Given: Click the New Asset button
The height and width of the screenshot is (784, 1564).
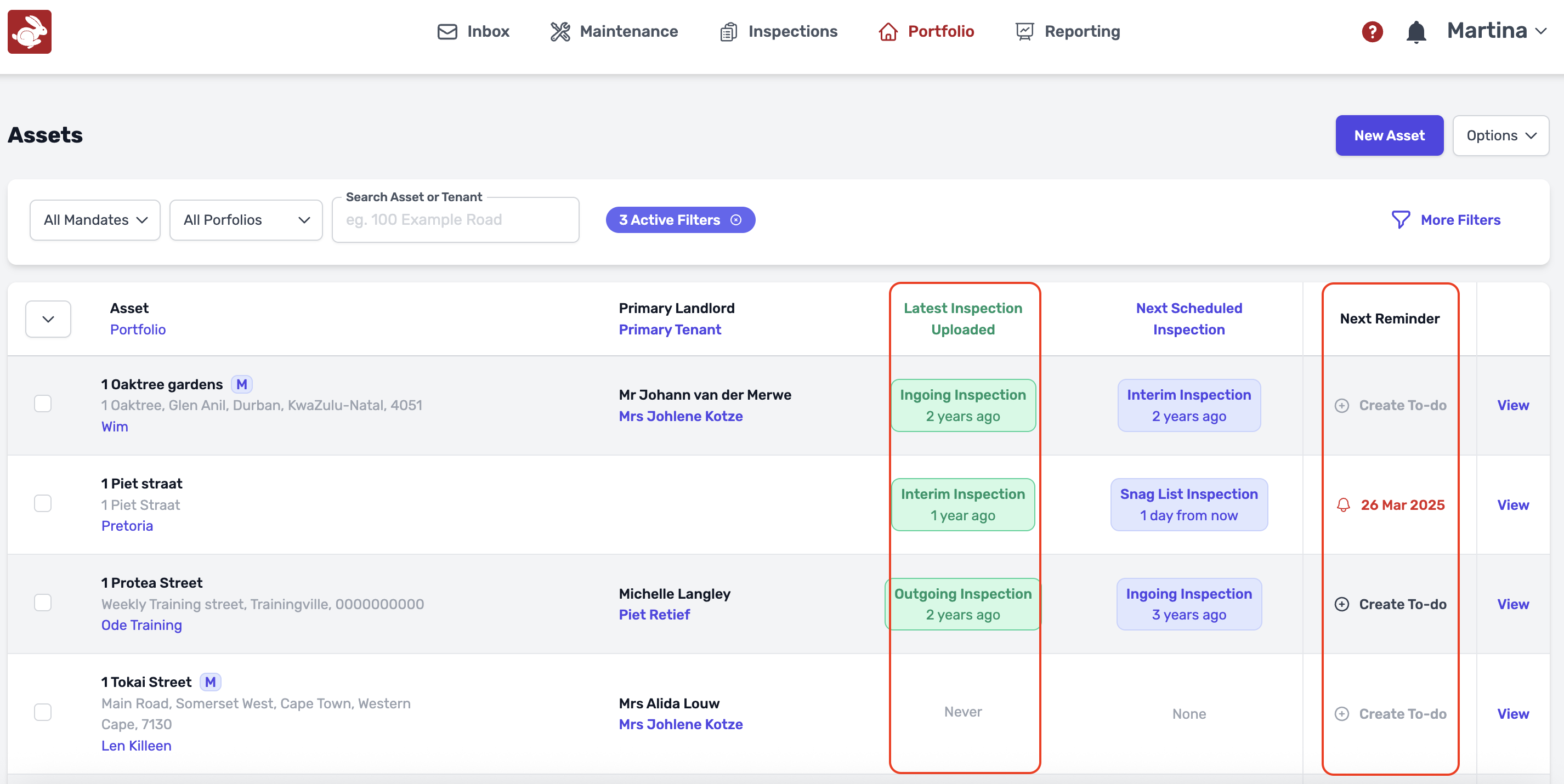Looking at the screenshot, I should (x=1389, y=135).
